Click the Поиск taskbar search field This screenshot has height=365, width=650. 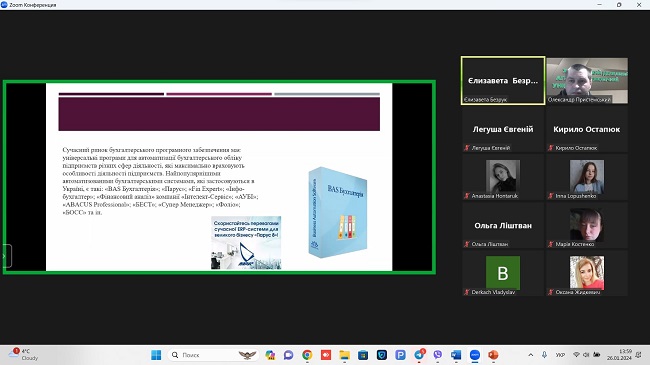(x=214, y=355)
